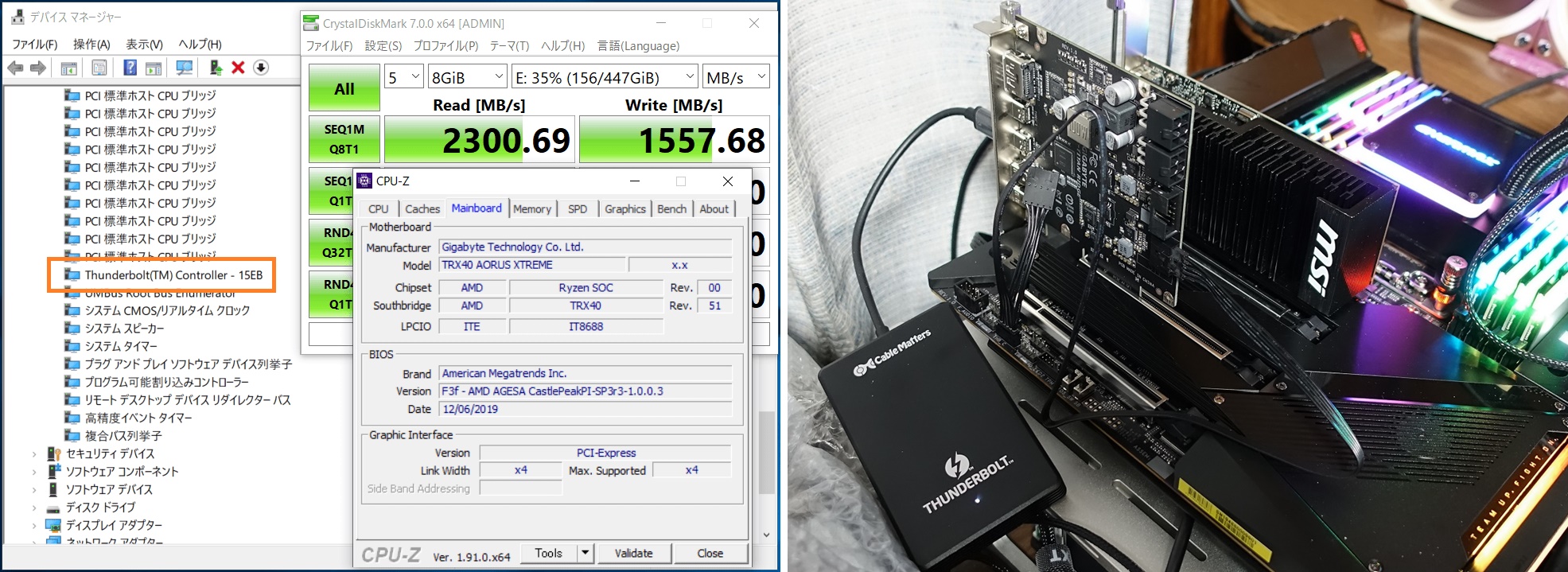The image size is (1568, 572).
Task: Expand the ソフトウェア デバイス node
Action: [x=34, y=490]
